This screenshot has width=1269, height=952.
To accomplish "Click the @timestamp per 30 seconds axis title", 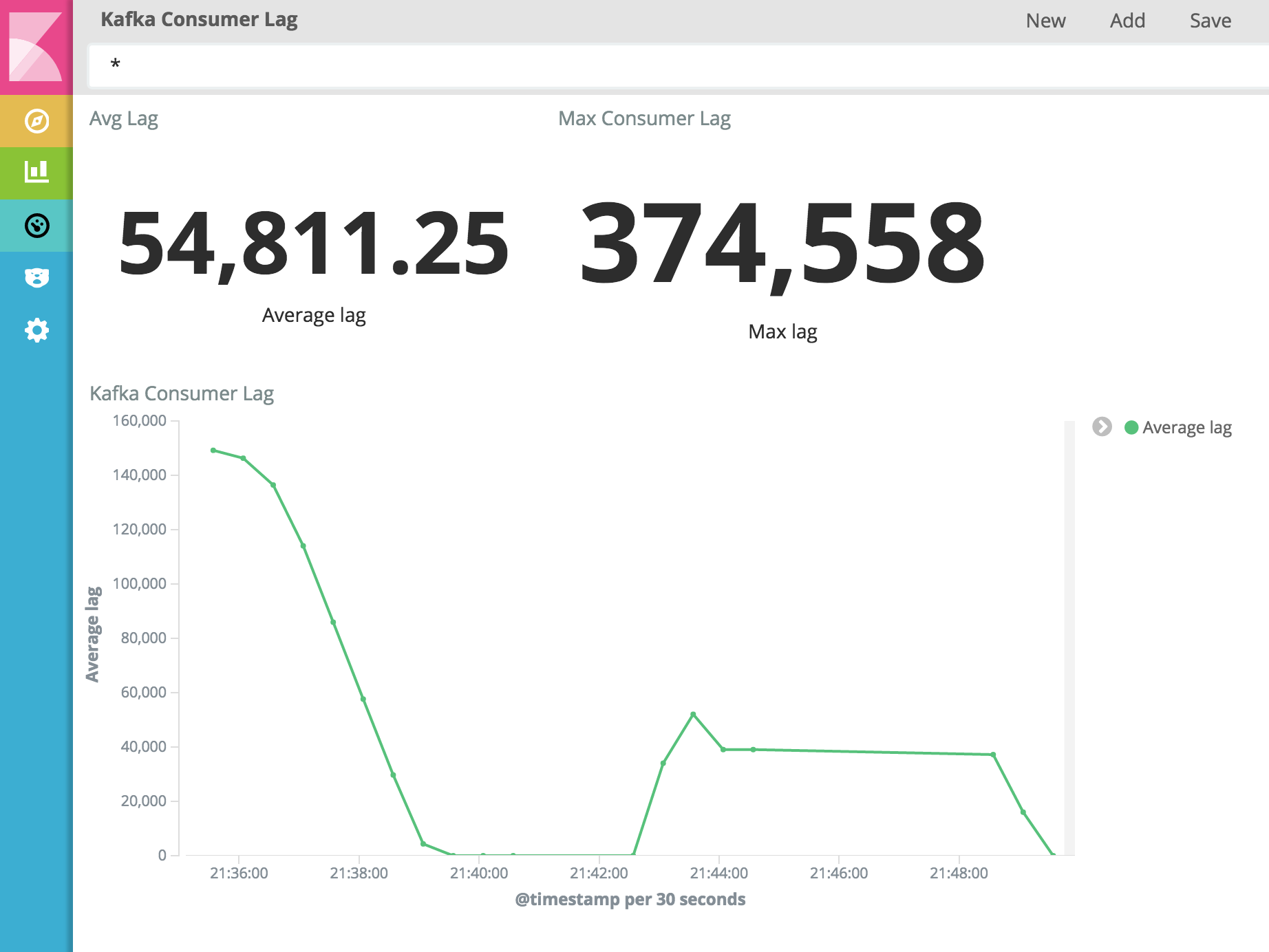I will pos(630,899).
